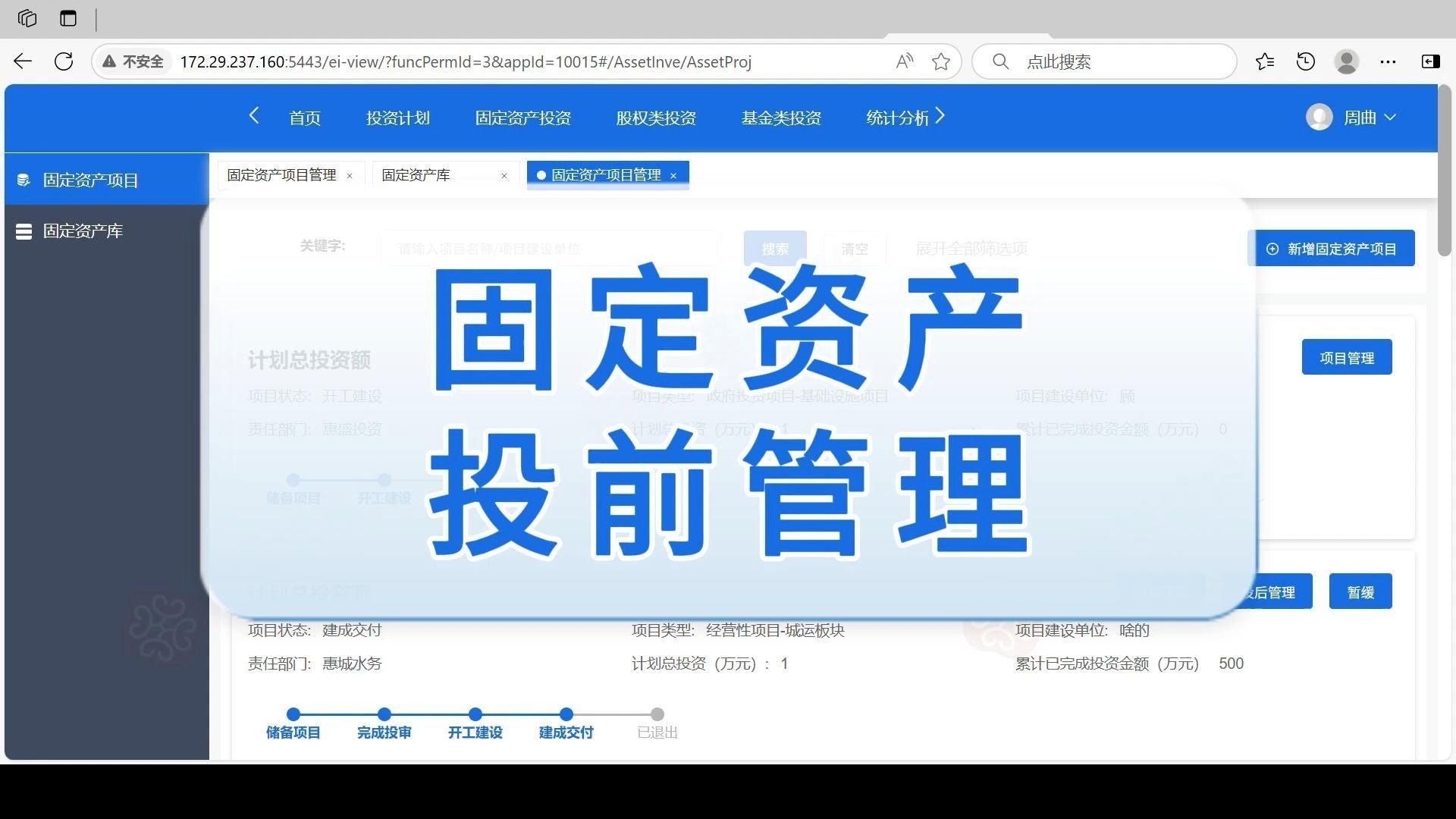Click the browser profile avatar icon
The height and width of the screenshot is (819, 1456).
1346,61
